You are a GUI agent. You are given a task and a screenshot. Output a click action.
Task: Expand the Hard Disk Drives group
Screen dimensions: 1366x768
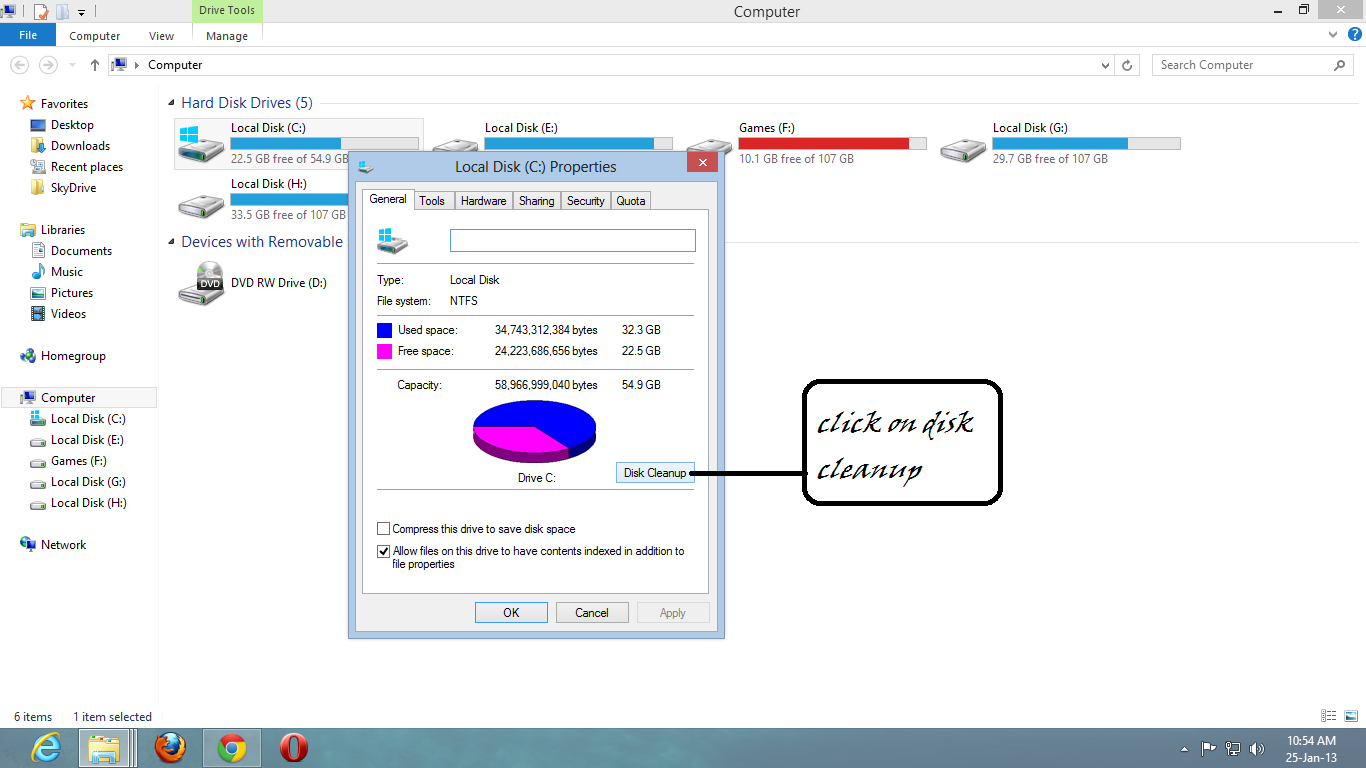point(172,102)
